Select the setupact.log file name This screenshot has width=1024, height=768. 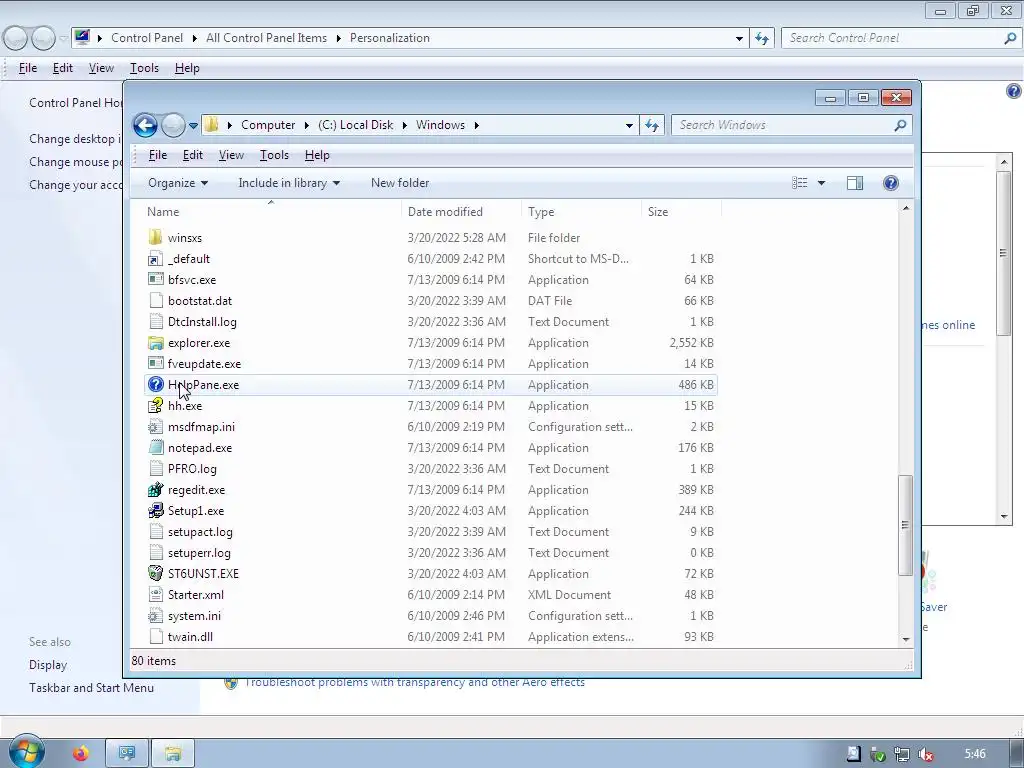click(200, 532)
